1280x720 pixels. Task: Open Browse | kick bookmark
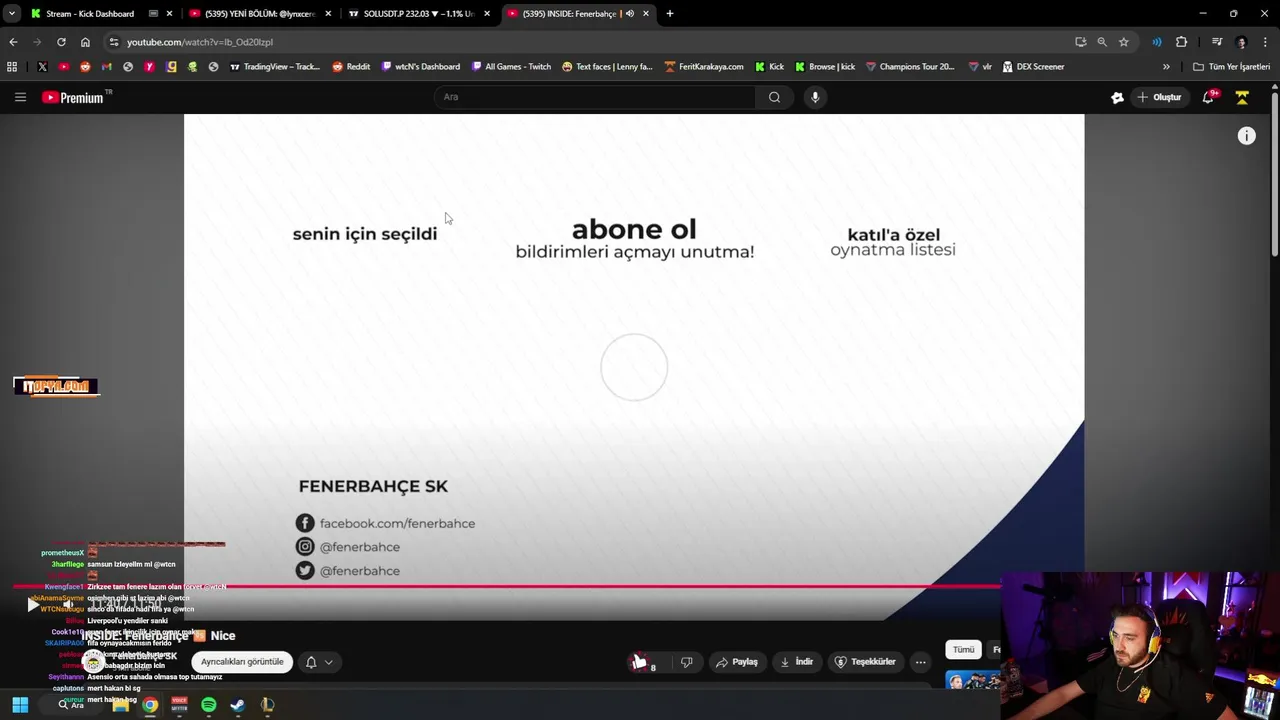click(825, 67)
